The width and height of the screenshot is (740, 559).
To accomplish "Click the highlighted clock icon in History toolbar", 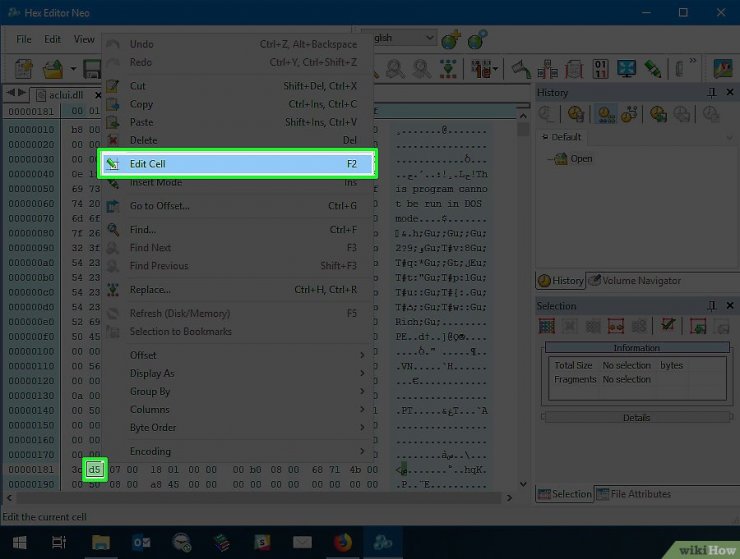I will click(606, 114).
